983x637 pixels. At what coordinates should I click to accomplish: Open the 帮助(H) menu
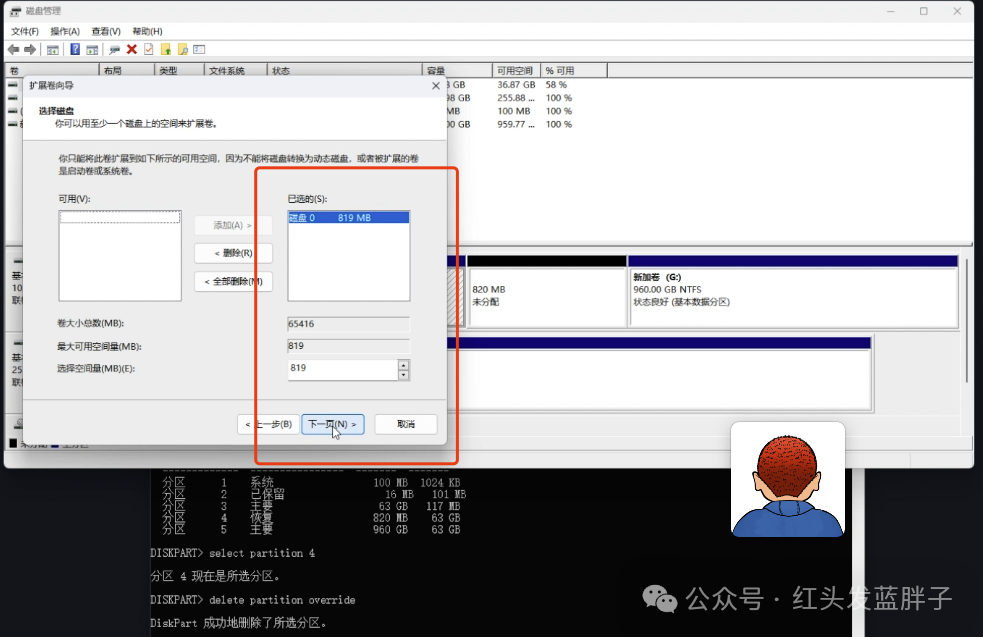point(147,31)
